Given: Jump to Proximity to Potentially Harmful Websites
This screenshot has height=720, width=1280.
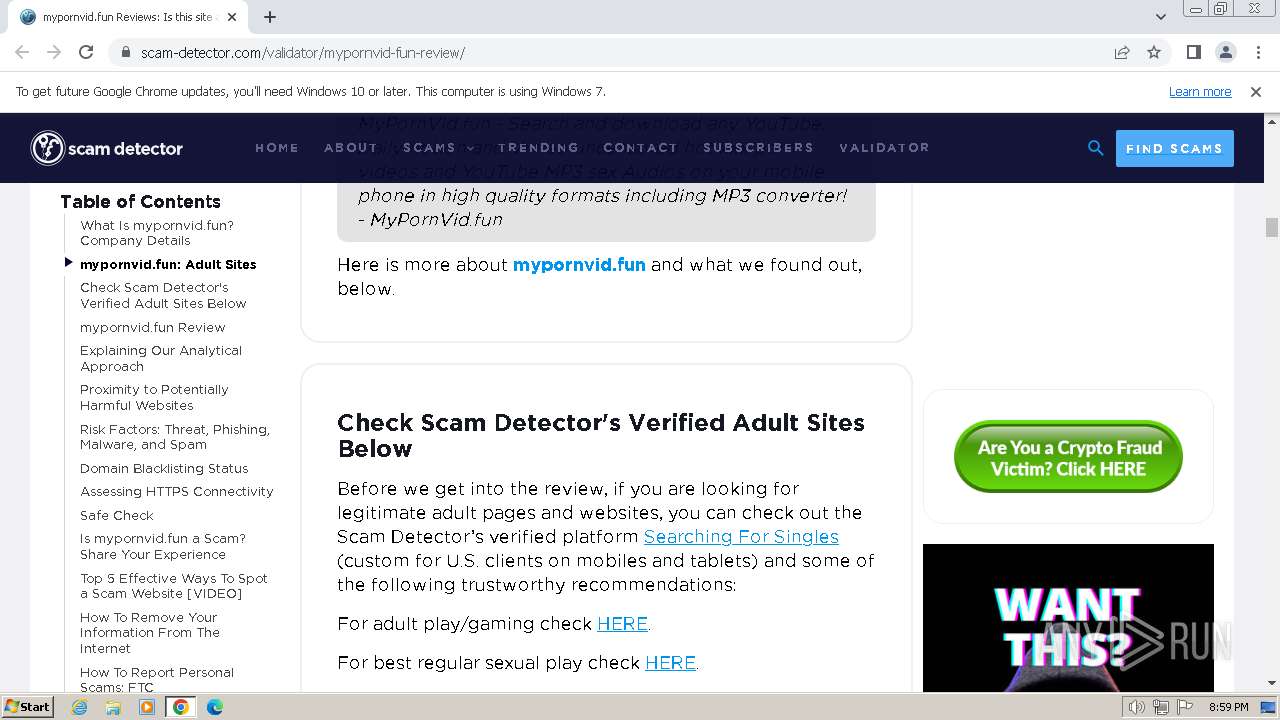Looking at the screenshot, I should 154,397.
